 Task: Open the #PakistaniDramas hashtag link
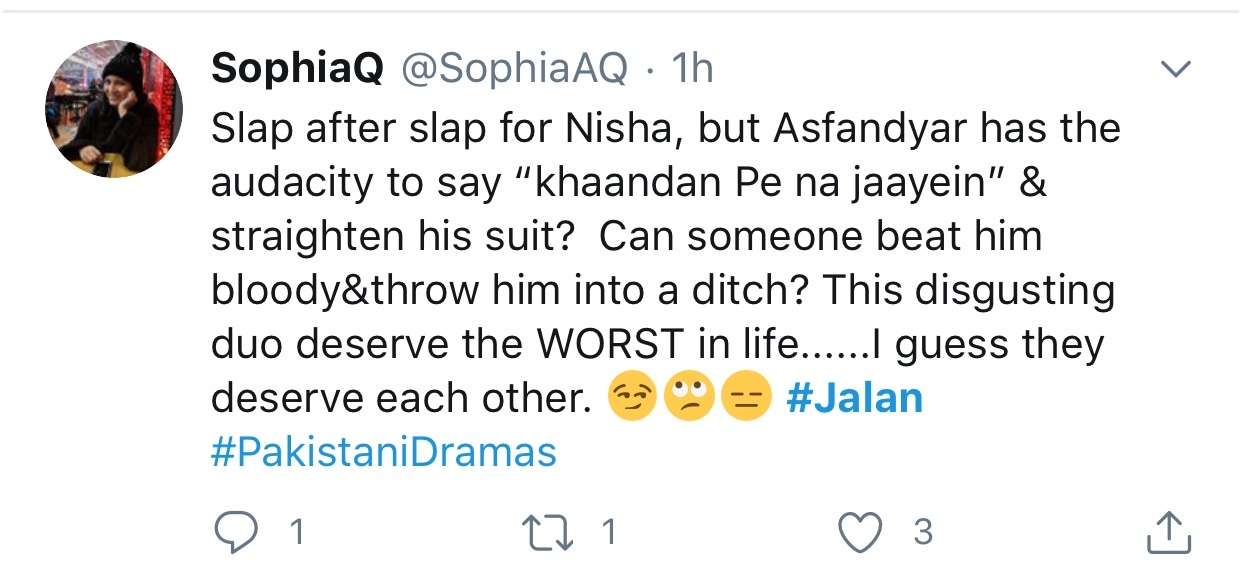click(384, 452)
